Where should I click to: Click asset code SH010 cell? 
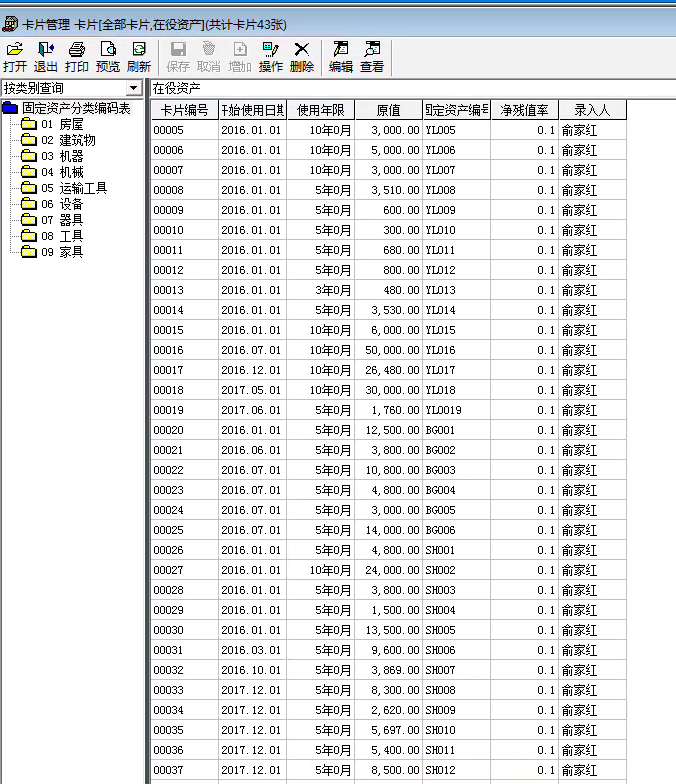(456, 730)
